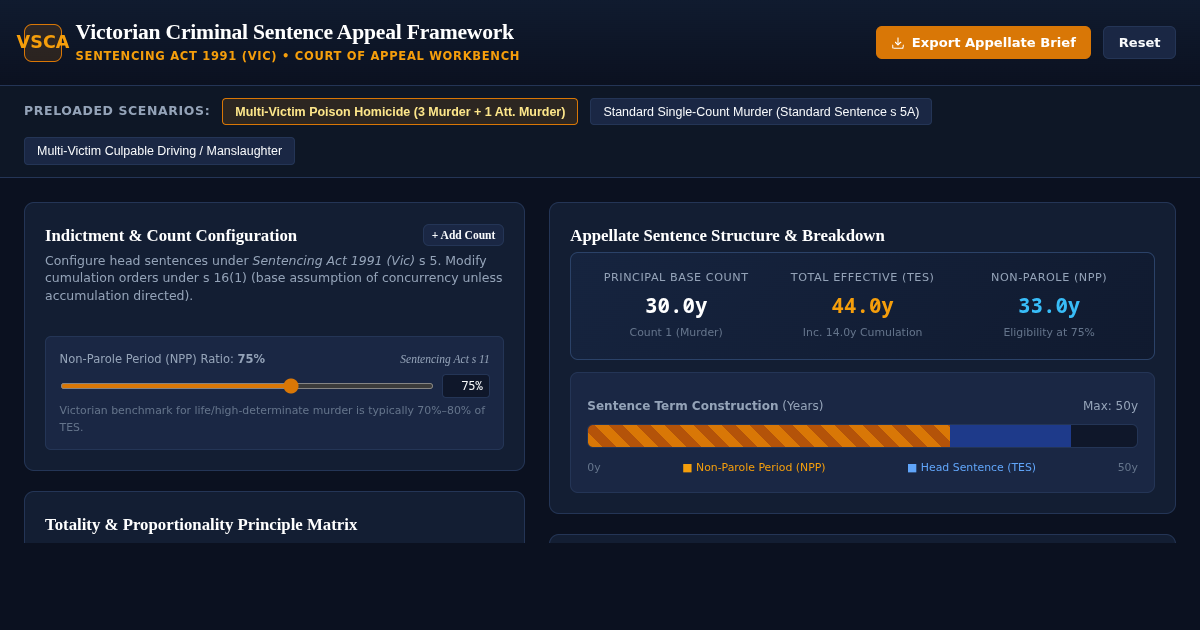Click the Eligibility at 75% text

click(1049, 333)
